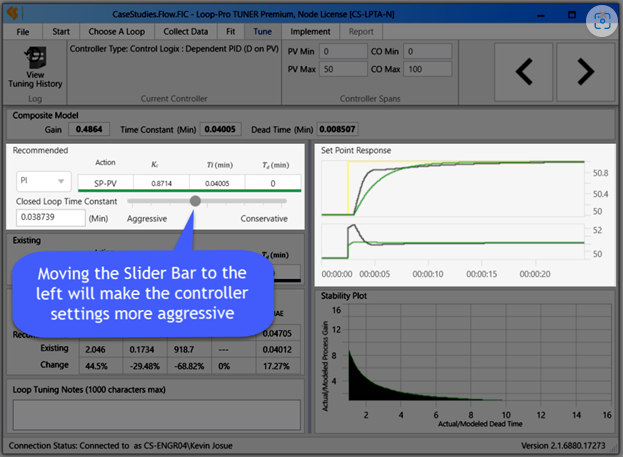Click the value 0.04705 in the table
This screenshot has height=457, width=623.
[x=277, y=333]
